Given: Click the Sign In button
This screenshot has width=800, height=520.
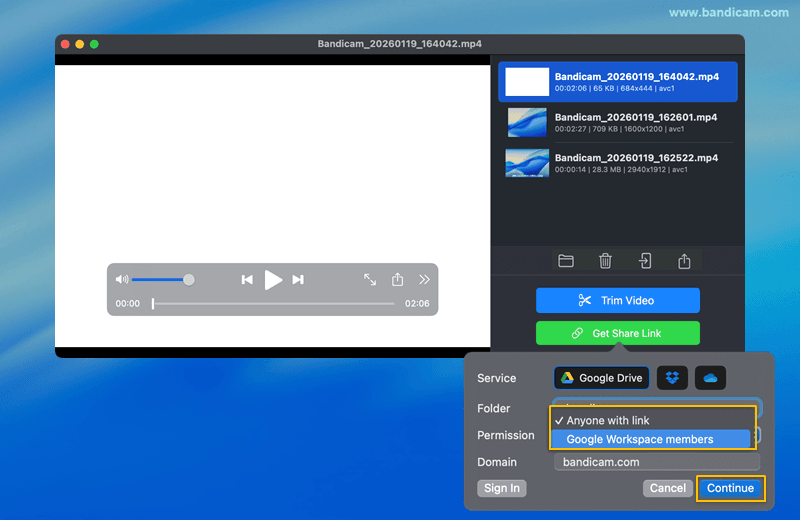Looking at the screenshot, I should pos(502,488).
